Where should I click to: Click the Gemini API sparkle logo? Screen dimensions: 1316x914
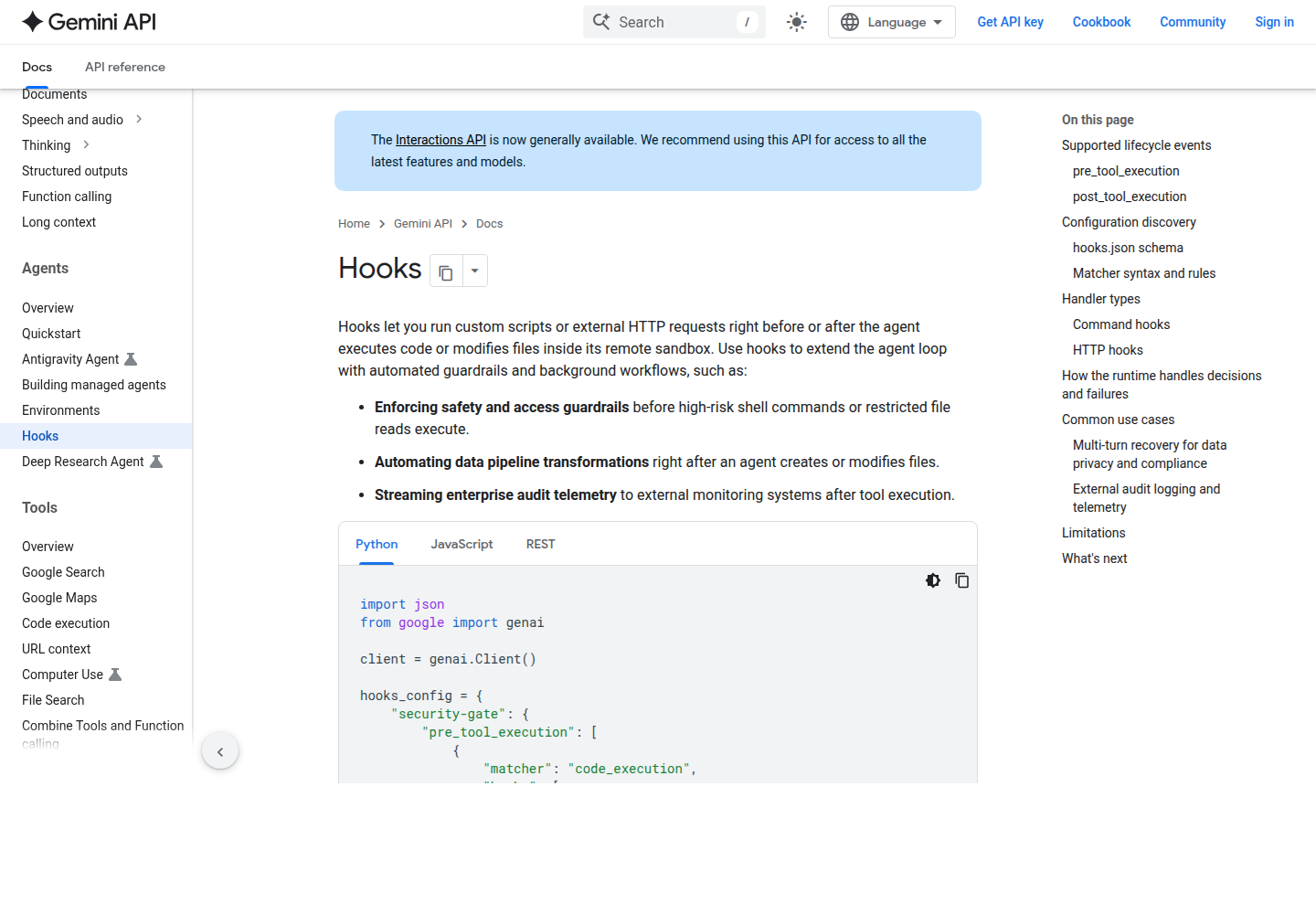33,22
